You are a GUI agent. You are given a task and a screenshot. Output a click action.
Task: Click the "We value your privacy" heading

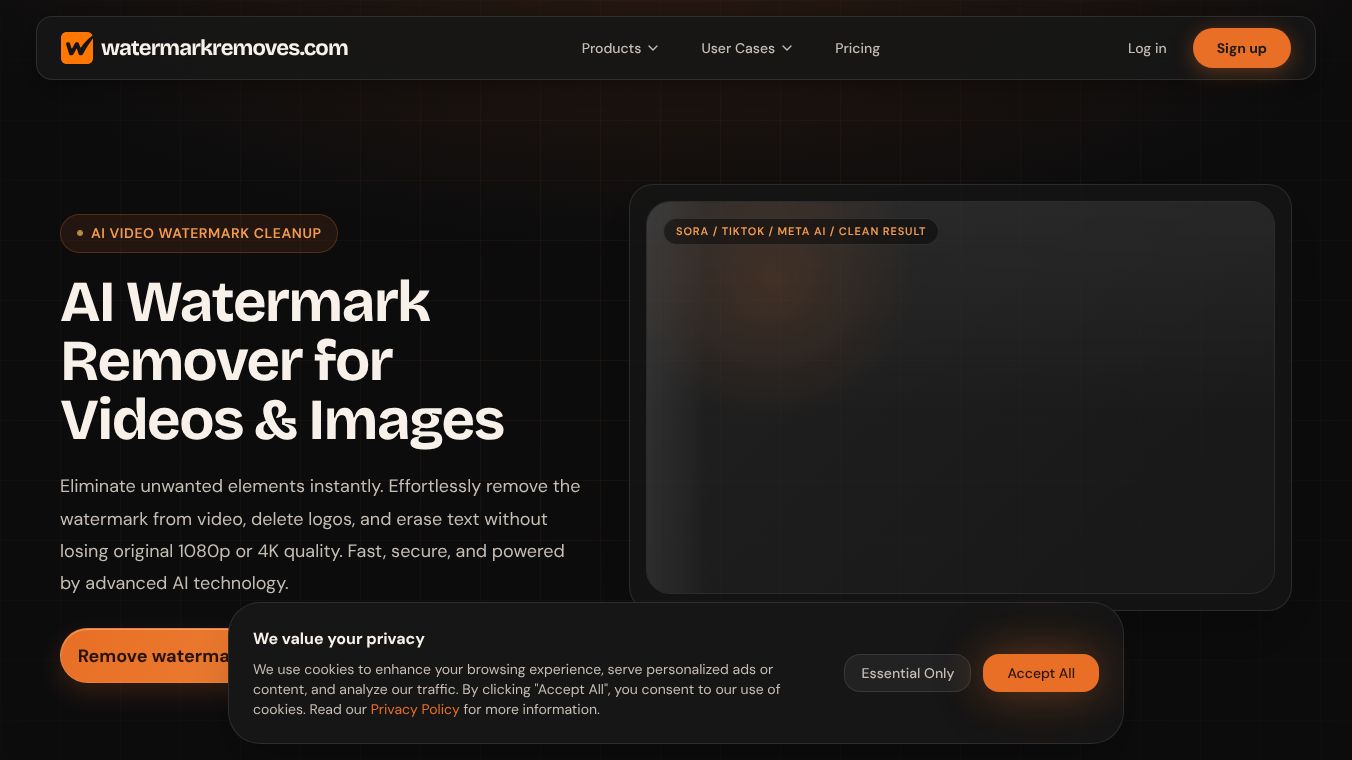point(339,638)
